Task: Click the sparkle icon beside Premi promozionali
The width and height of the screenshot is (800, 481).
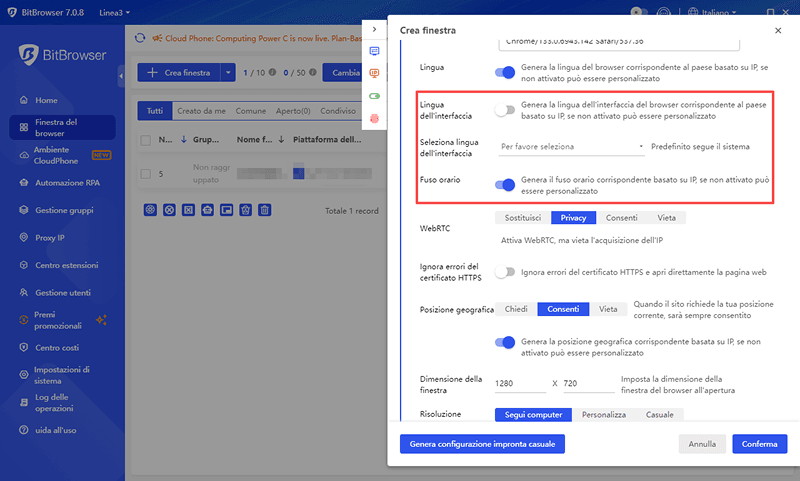Action: click(101, 320)
